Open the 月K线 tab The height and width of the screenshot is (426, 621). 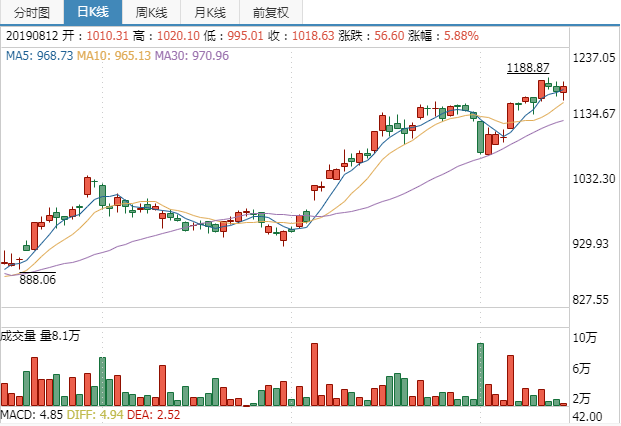(x=210, y=12)
